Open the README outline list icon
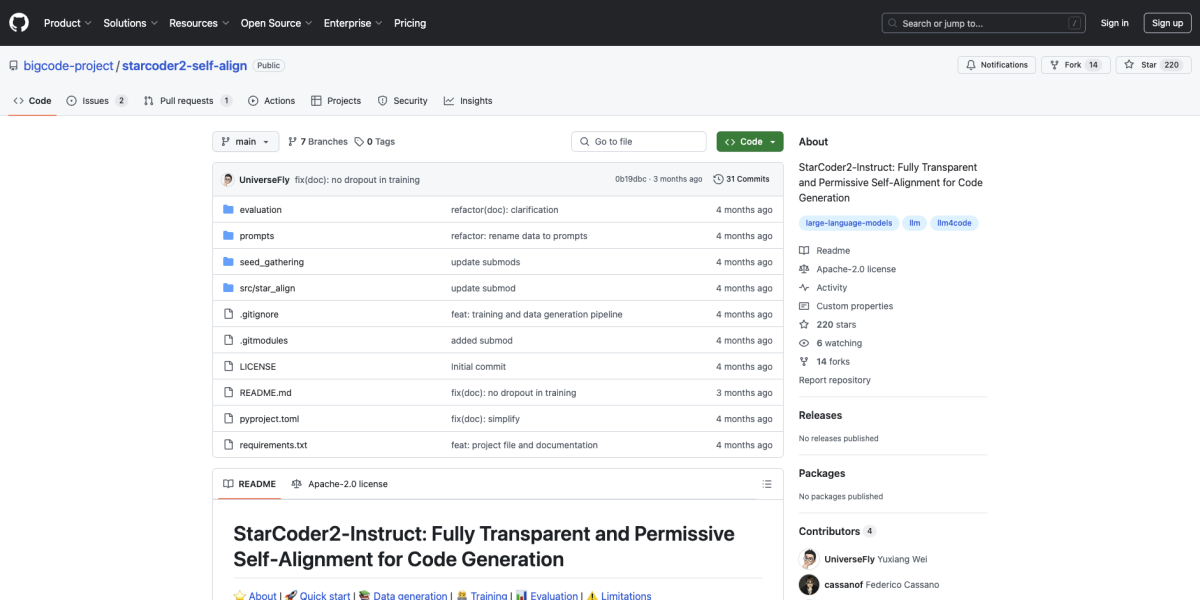Screen dimensions: 1200x600 (x=767, y=484)
